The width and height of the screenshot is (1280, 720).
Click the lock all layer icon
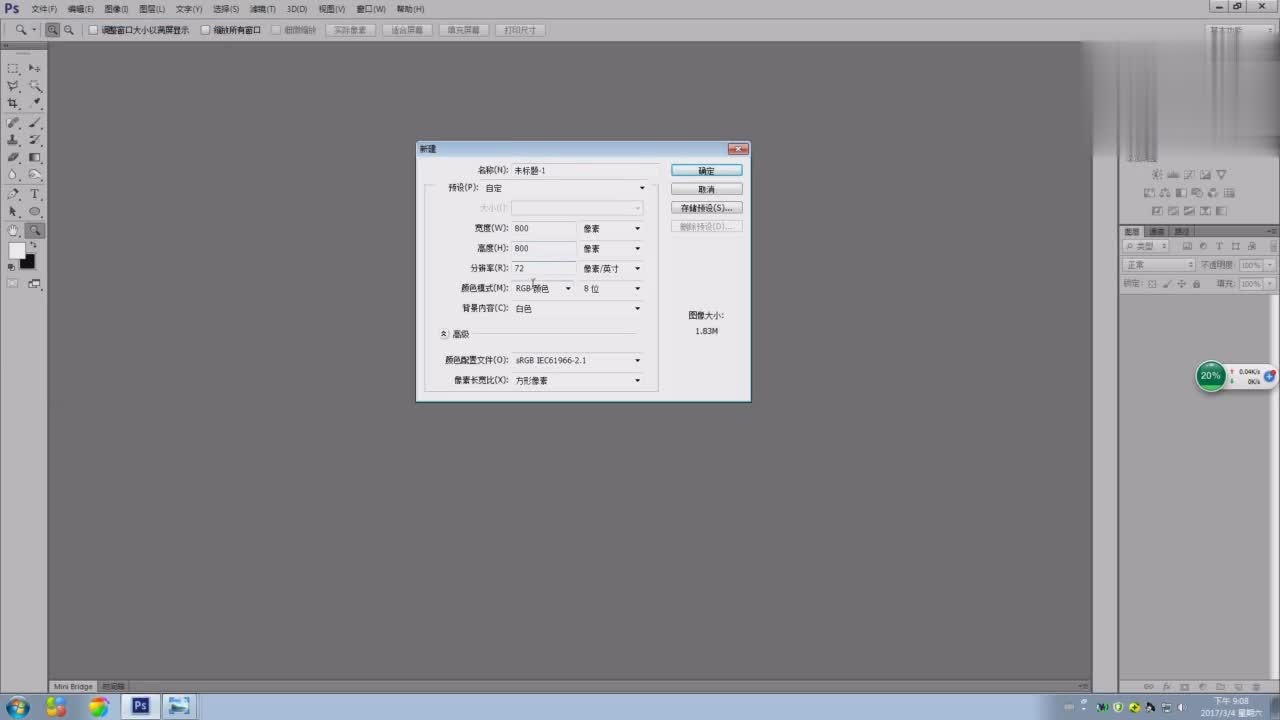[1196, 284]
